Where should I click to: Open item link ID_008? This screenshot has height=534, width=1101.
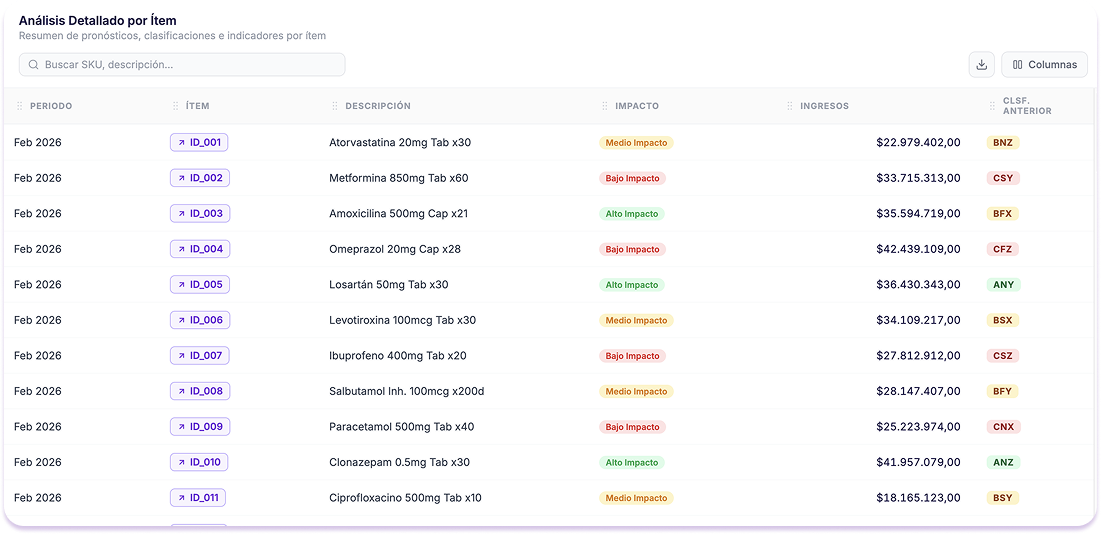tap(200, 391)
